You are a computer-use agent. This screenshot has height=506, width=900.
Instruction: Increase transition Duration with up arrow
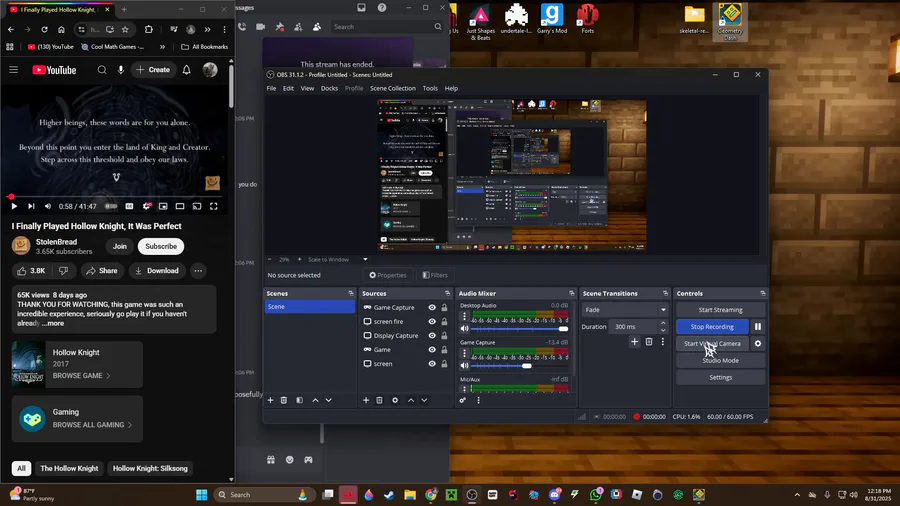coord(663,323)
